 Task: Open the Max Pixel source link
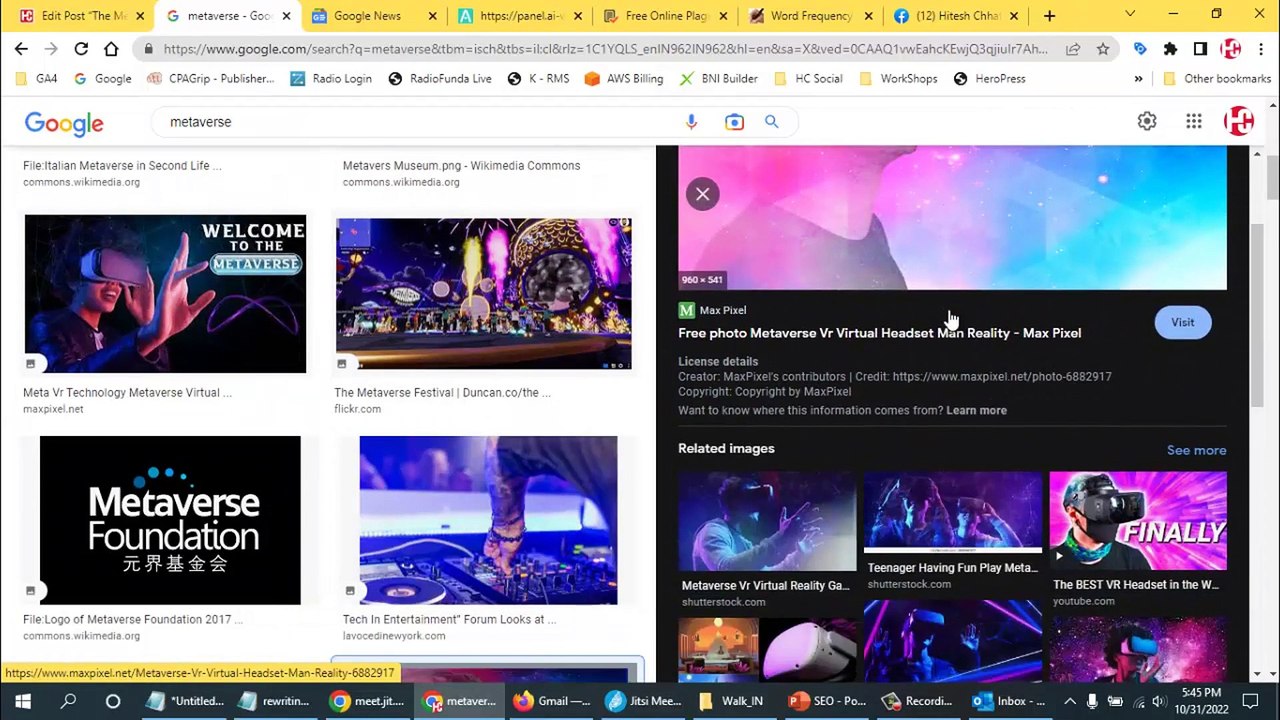(x=713, y=310)
